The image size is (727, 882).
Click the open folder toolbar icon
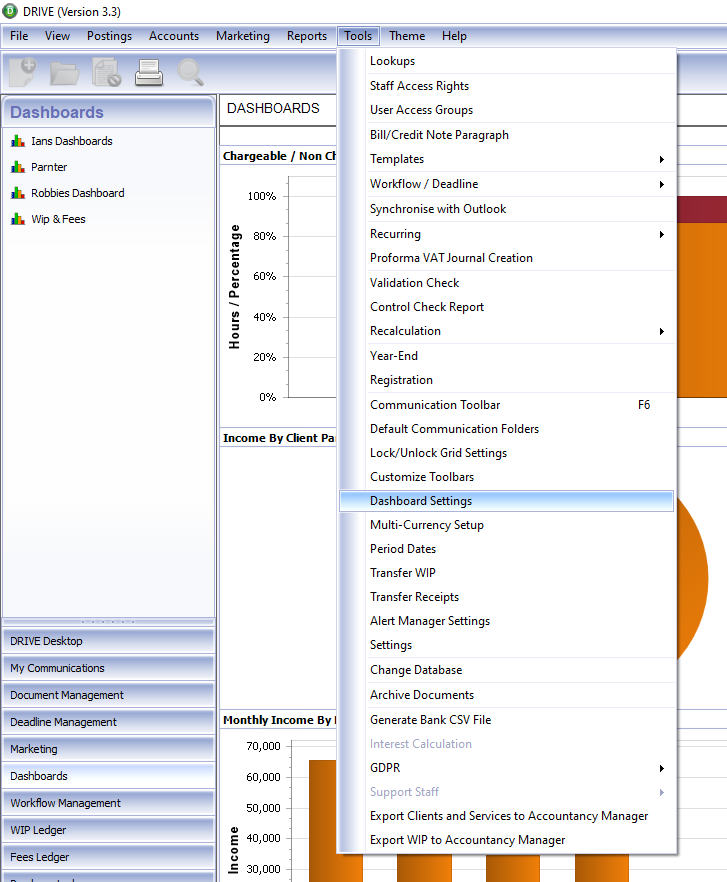[65, 73]
